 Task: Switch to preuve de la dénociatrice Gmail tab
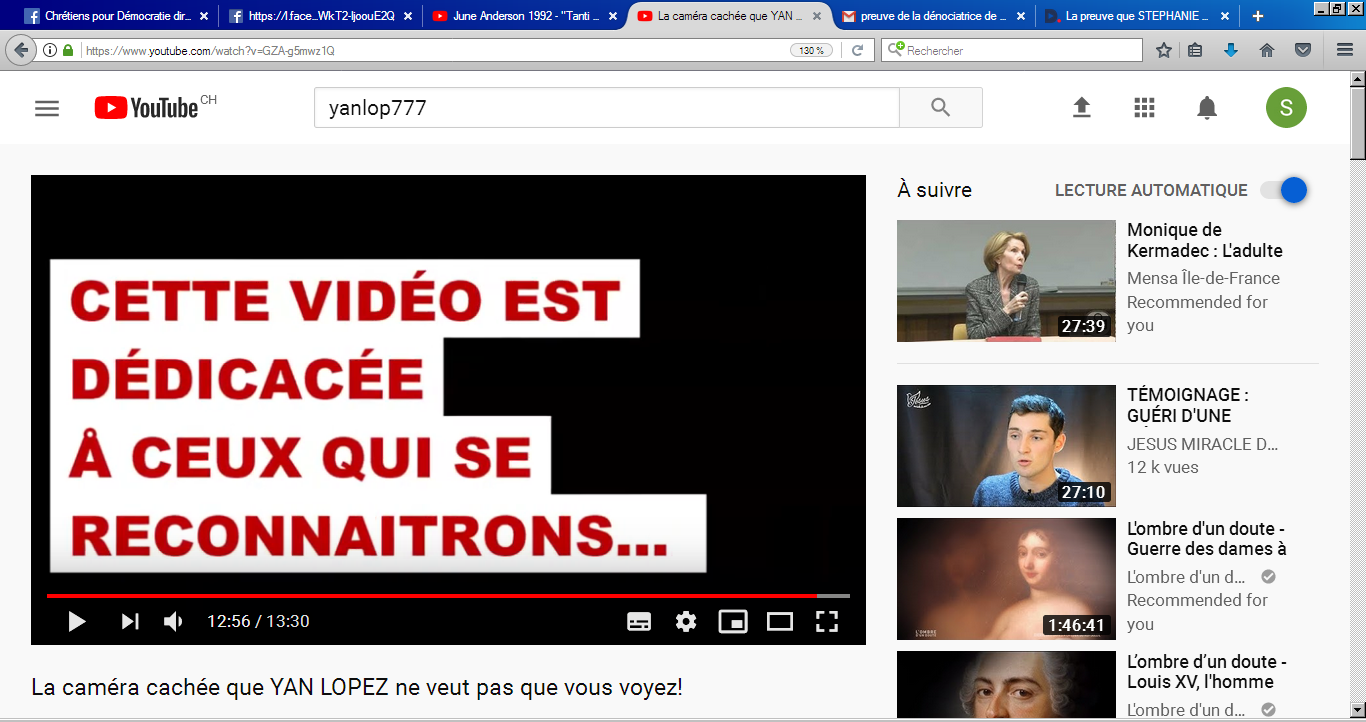pos(931,16)
